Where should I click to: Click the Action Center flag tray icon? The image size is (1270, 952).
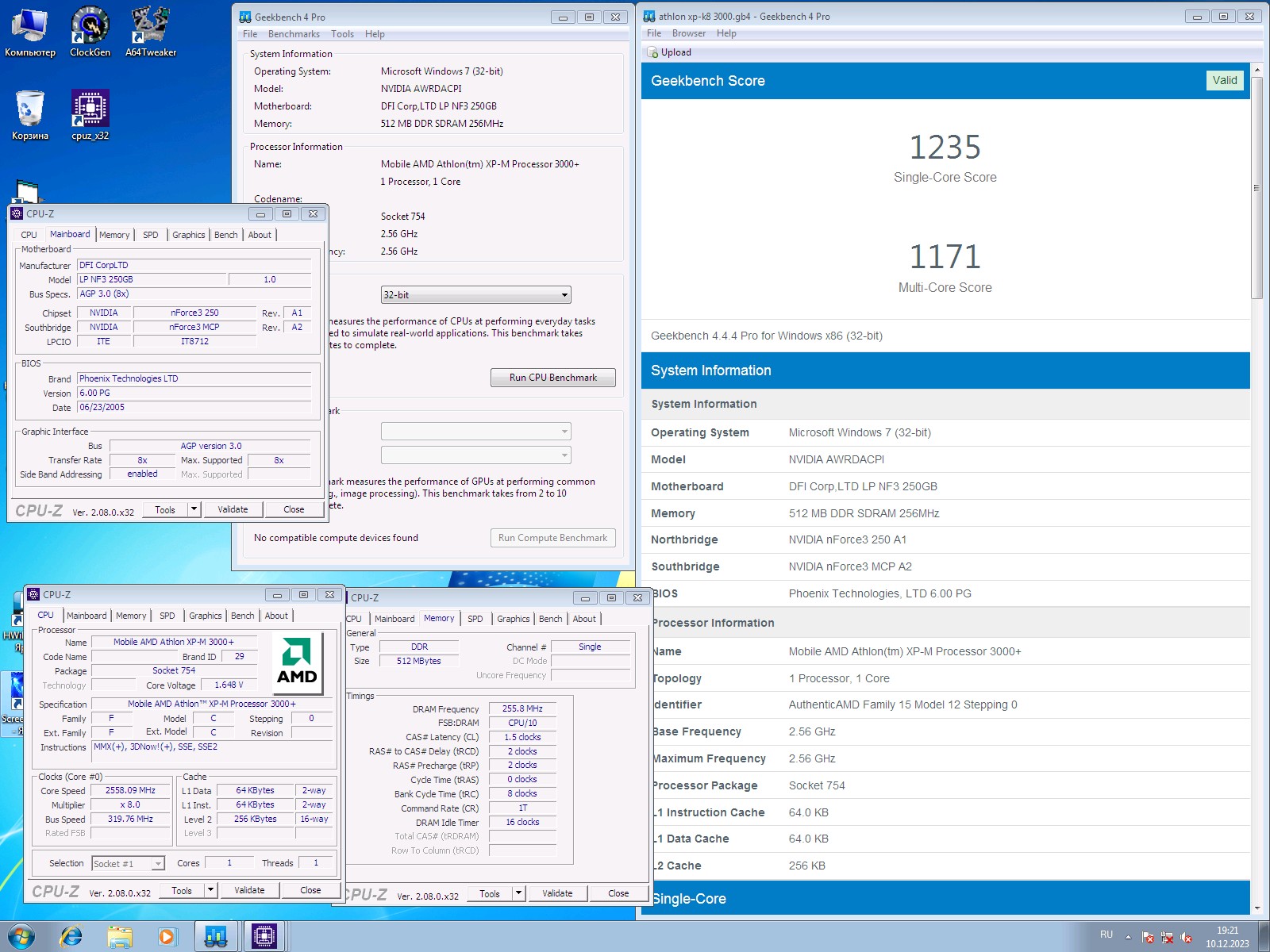pos(1148,937)
